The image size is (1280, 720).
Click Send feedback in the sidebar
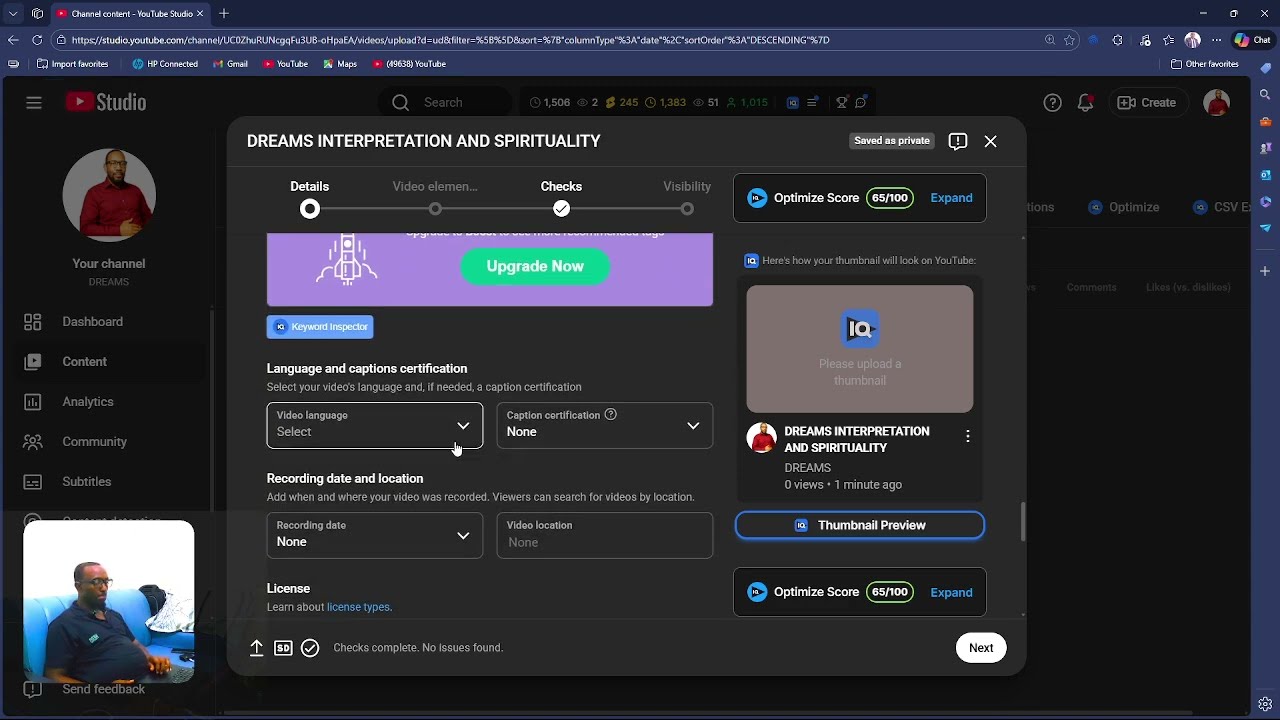[x=103, y=689]
